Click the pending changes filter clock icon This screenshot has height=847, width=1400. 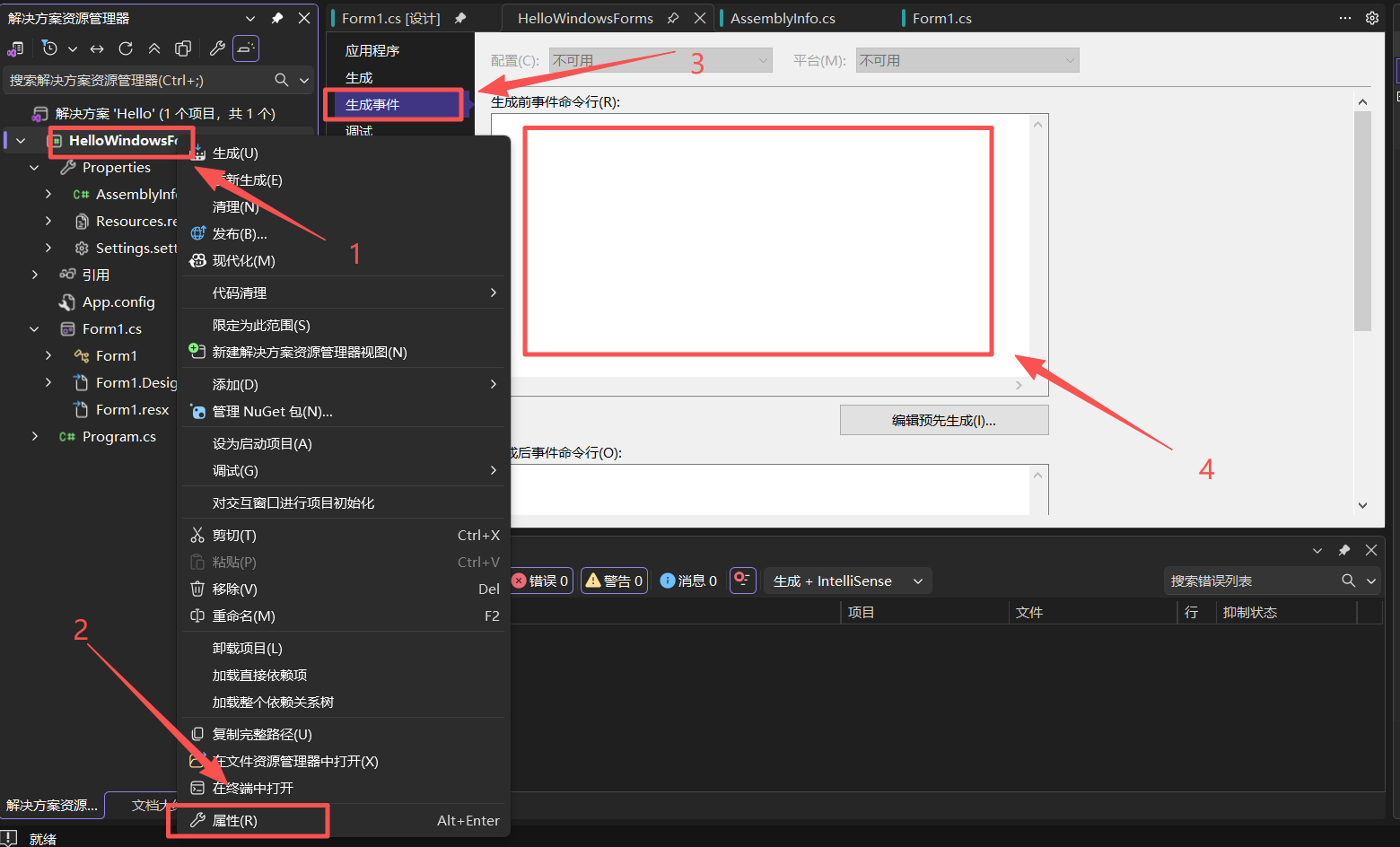pyautogui.click(x=50, y=48)
